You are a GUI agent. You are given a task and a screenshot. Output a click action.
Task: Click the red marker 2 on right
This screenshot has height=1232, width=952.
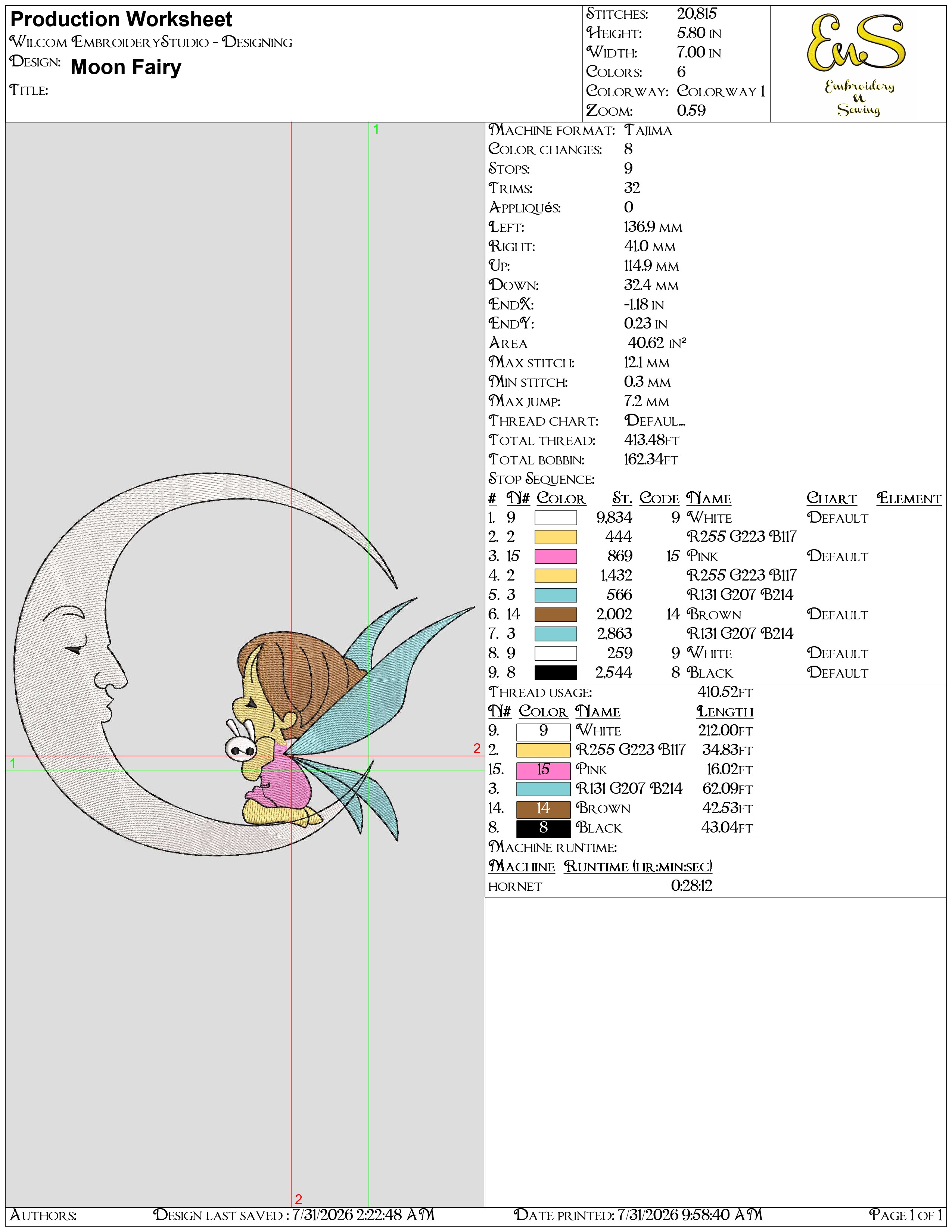(x=477, y=749)
